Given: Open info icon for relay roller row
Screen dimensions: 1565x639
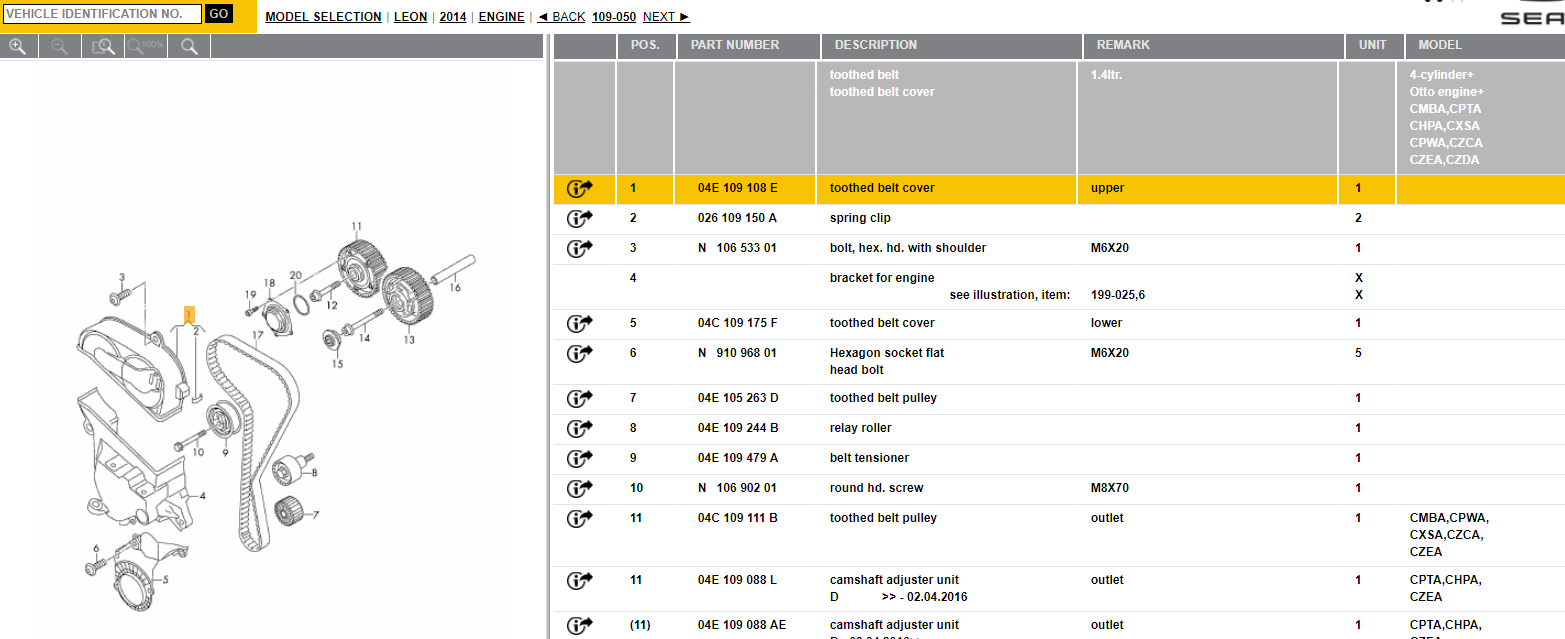Looking at the screenshot, I should tap(580, 428).
